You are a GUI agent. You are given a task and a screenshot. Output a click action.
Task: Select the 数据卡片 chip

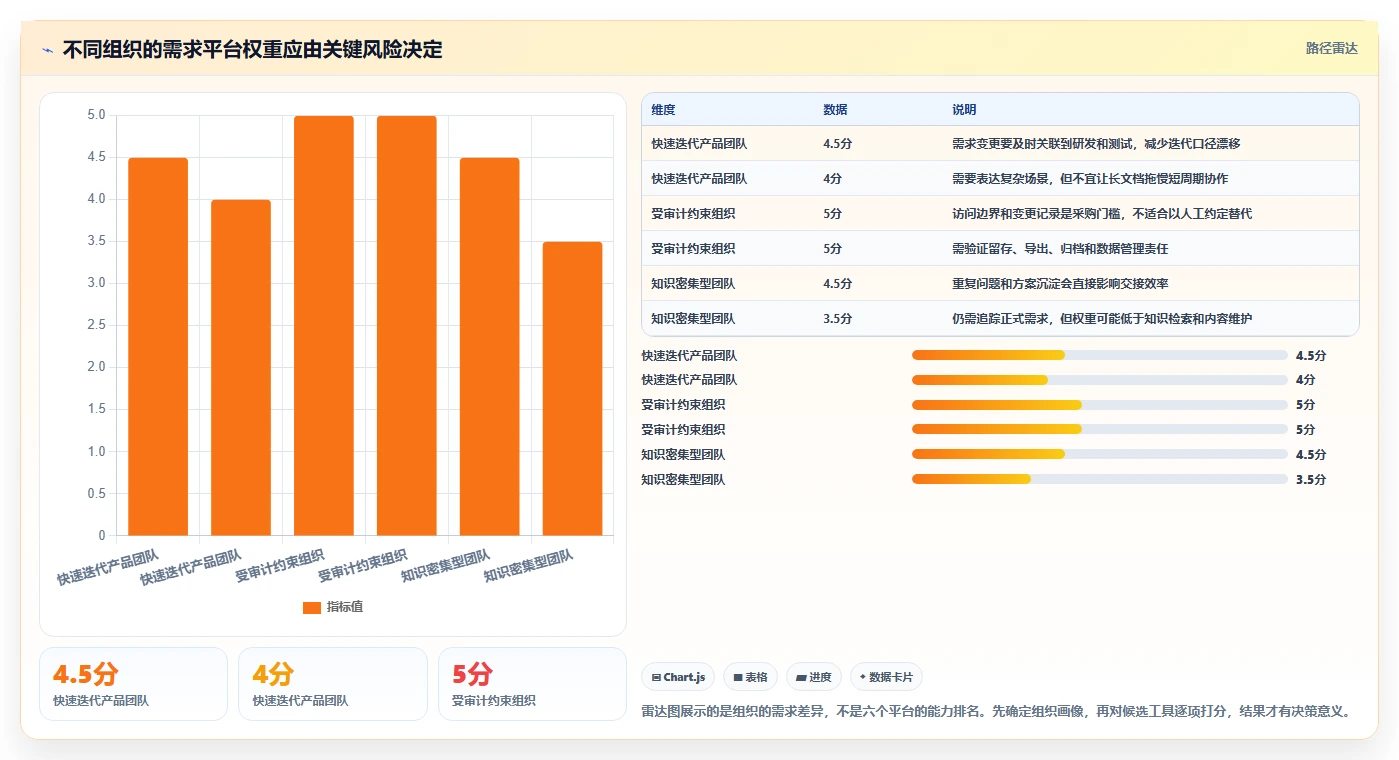pyautogui.click(x=886, y=677)
